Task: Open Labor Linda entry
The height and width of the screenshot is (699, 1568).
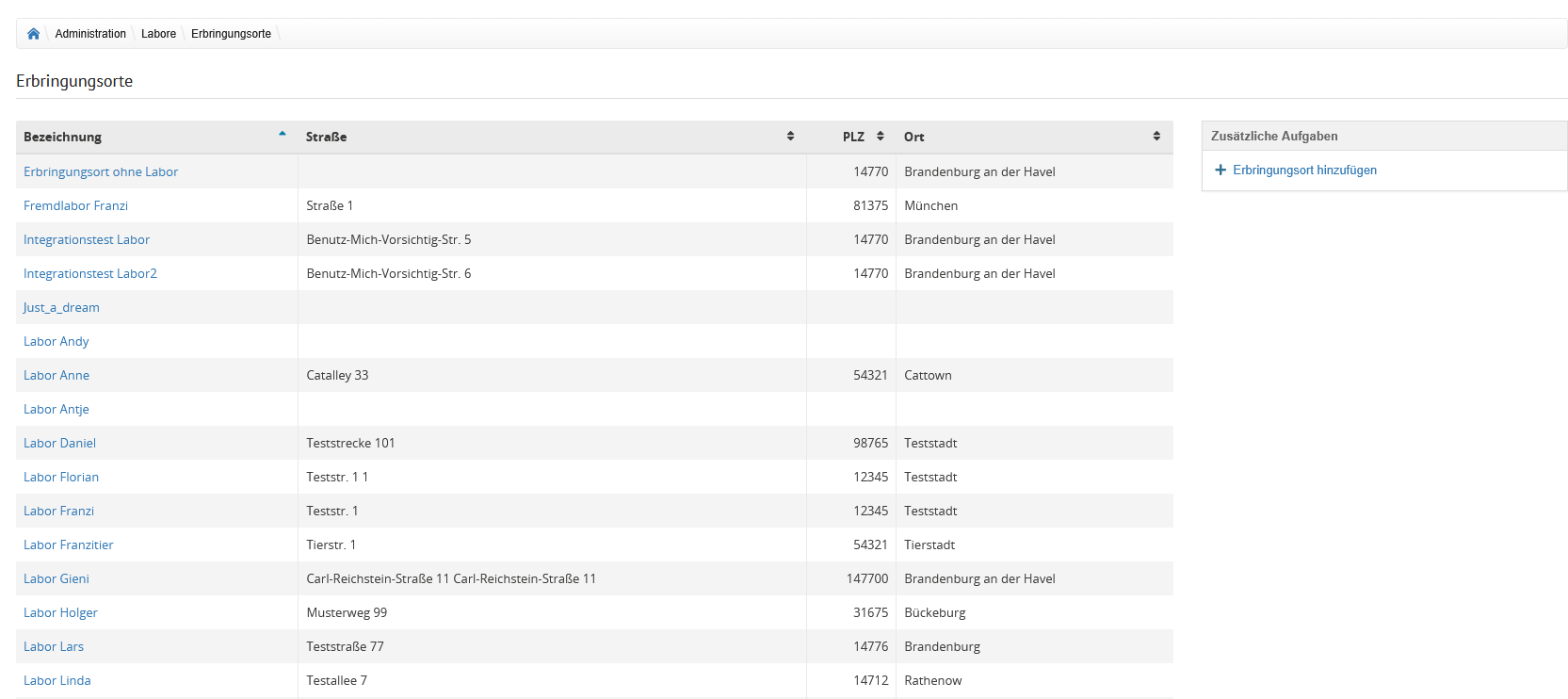Action: point(57,680)
